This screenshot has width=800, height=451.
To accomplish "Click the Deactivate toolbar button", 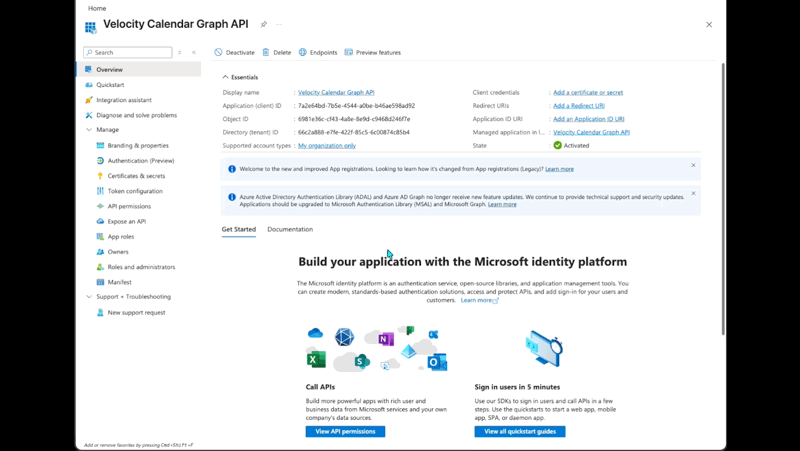I will point(234,53).
